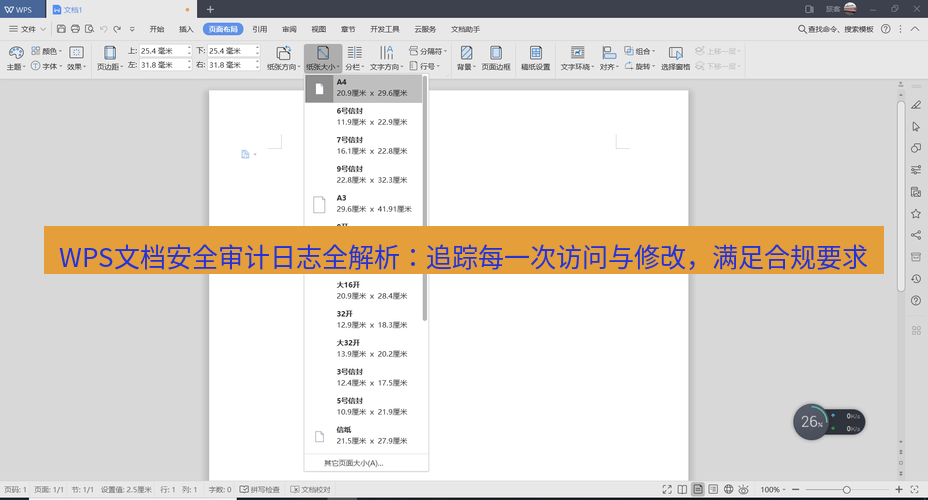Click zoom out minus button
Viewport: 928px width, 500px height.
(x=795, y=489)
